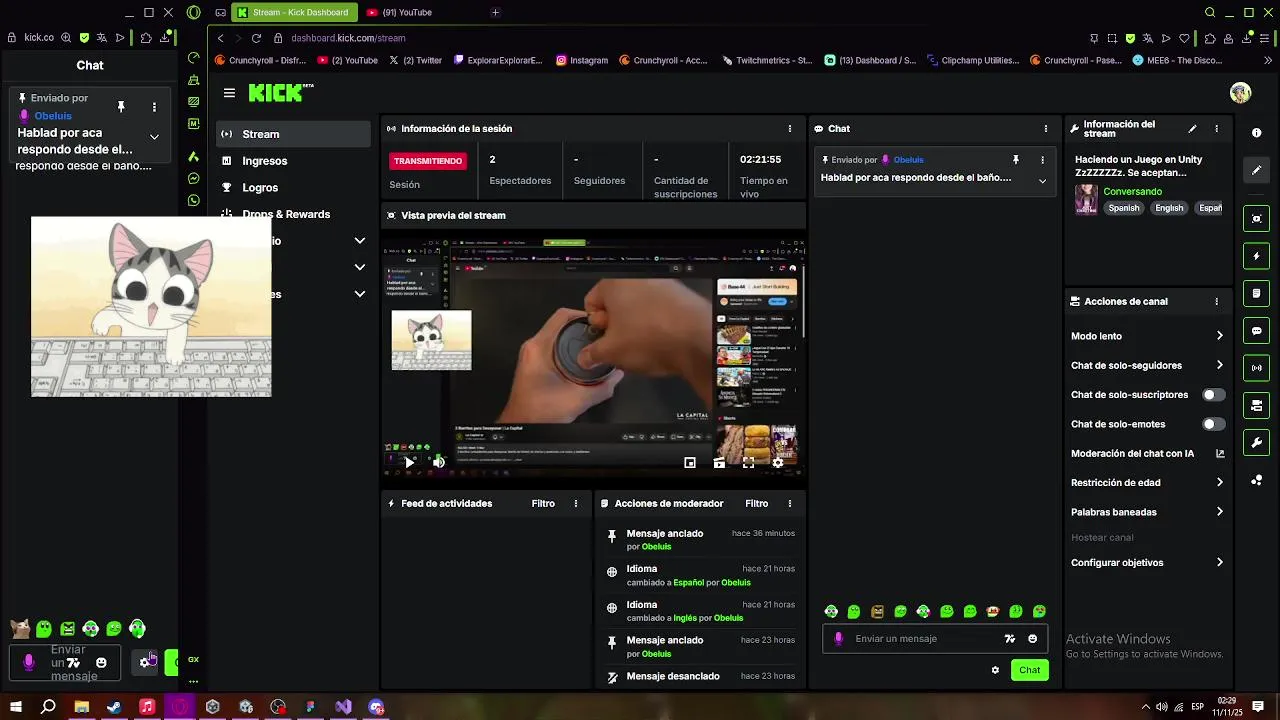Select pencil edit tool in right rail

(1257, 170)
